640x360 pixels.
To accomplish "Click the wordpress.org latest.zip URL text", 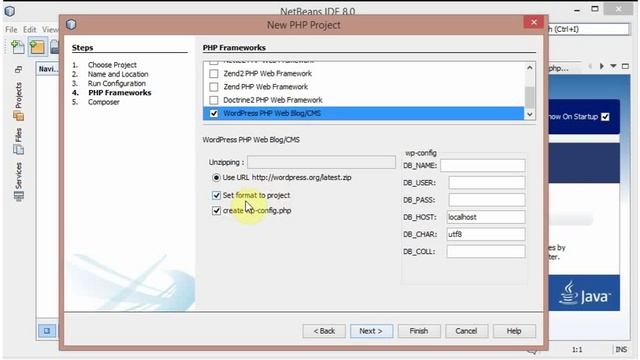I will (302, 178).
